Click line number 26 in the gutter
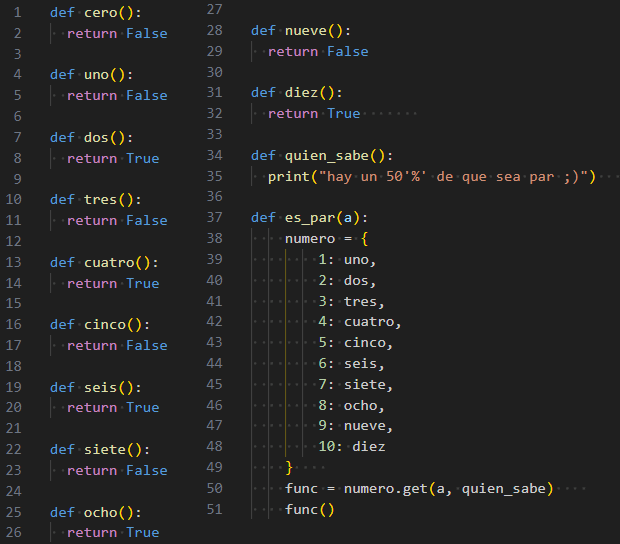620x544 pixels. pos(13,533)
